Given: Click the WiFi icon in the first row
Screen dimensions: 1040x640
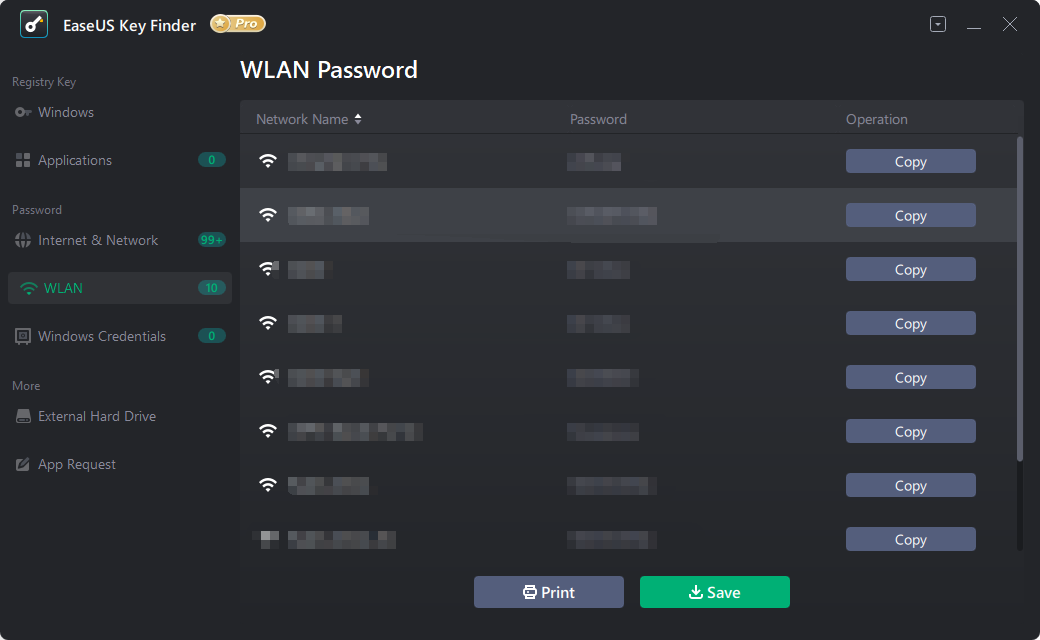Looking at the screenshot, I should click(268, 161).
